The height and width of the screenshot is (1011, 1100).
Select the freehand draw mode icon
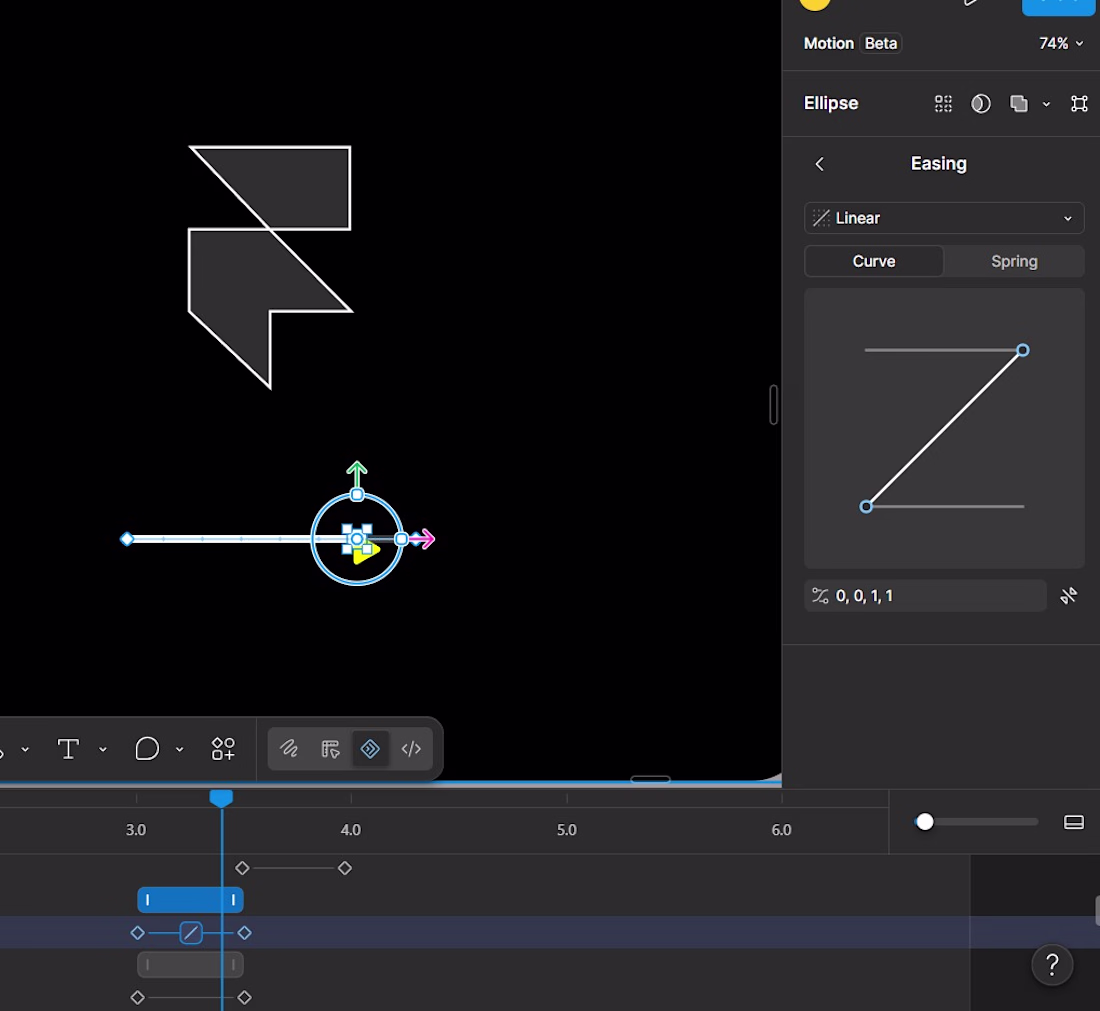[289, 749]
